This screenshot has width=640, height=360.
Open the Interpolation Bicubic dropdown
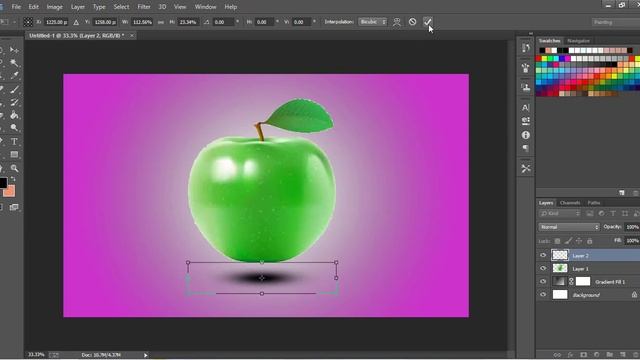[x=372, y=22]
